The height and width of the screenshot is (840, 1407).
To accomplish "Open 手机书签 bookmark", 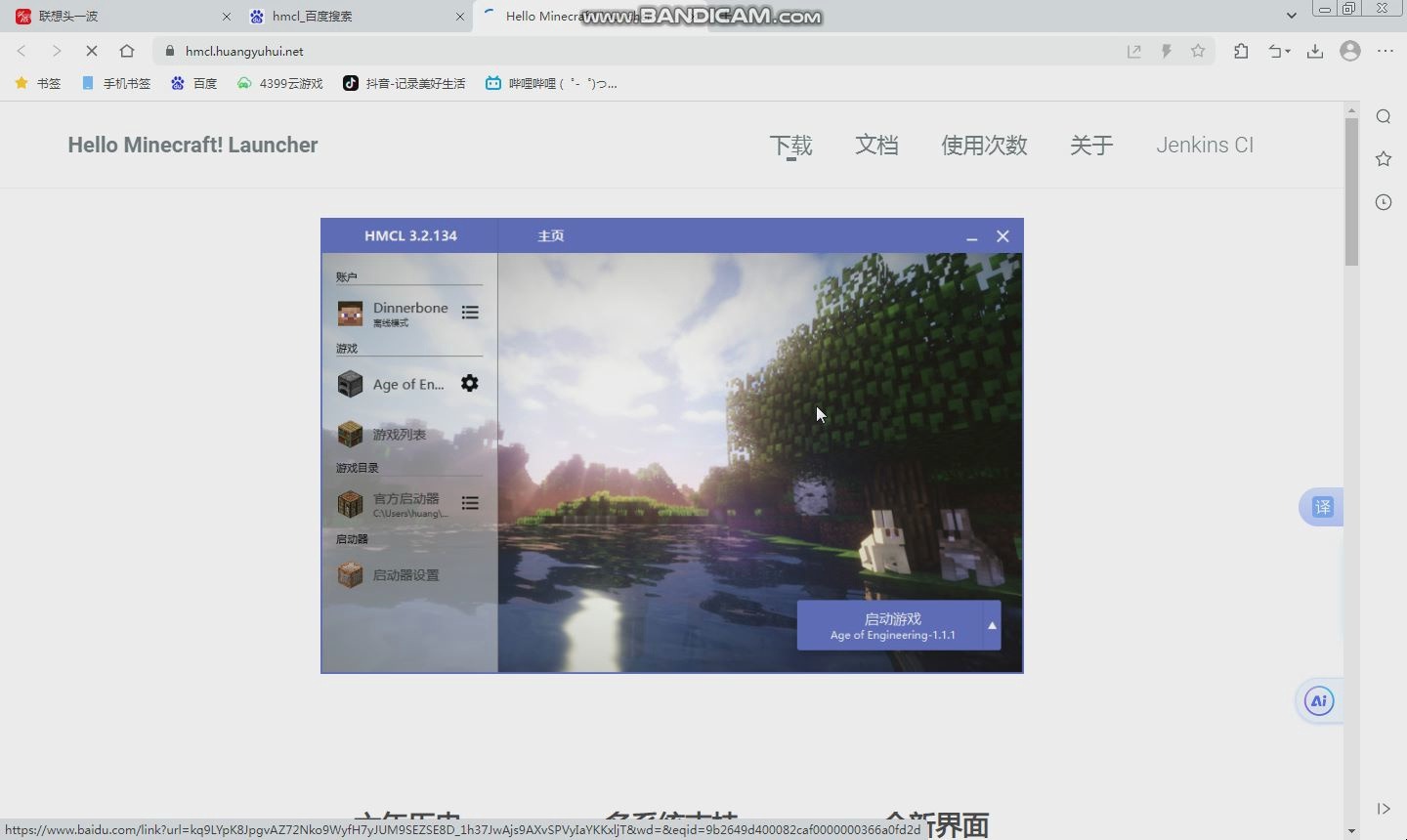I will [x=116, y=84].
